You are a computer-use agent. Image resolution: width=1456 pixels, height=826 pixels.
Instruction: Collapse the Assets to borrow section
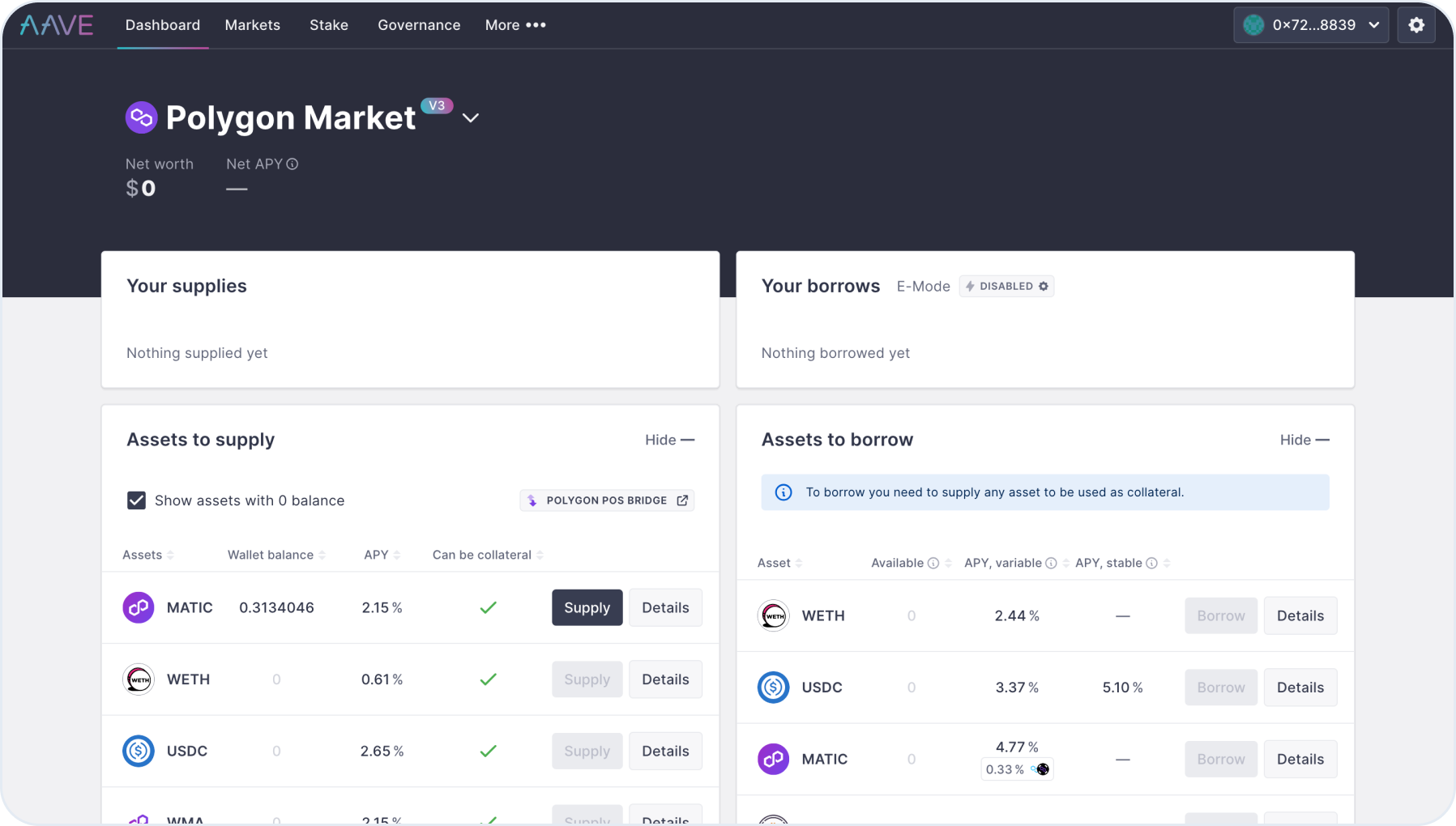coord(1304,440)
